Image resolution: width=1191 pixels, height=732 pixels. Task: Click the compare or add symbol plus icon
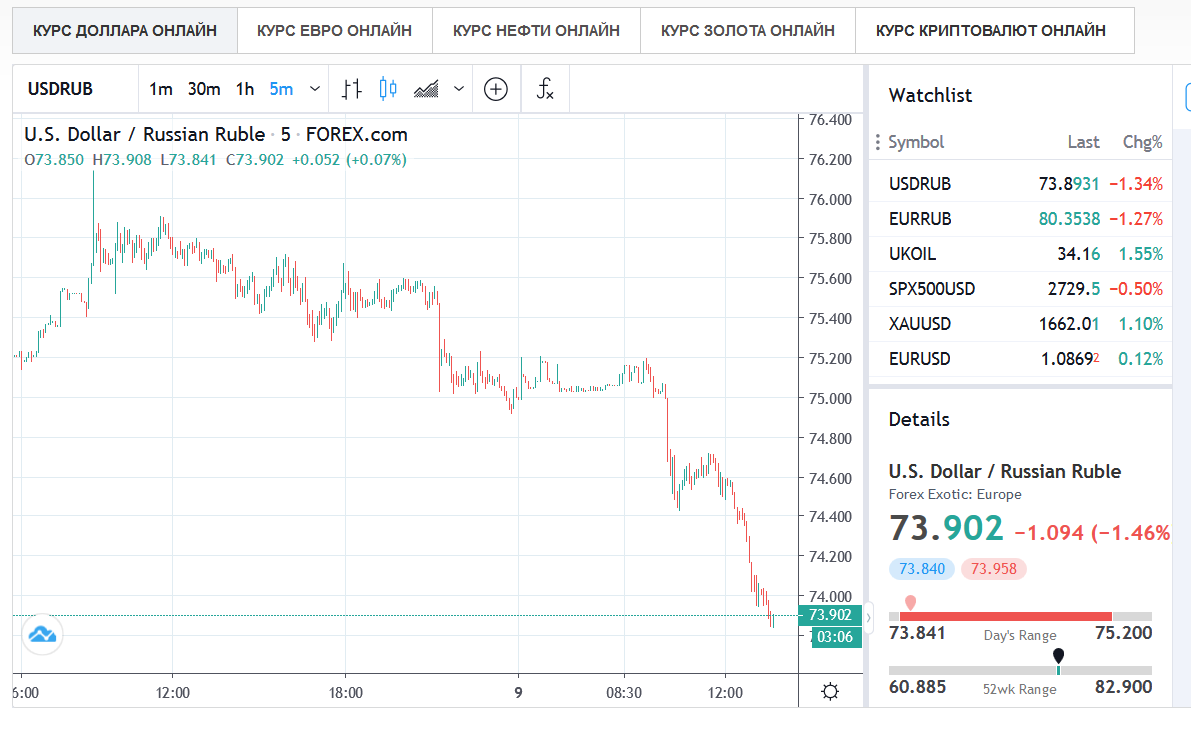496,89
